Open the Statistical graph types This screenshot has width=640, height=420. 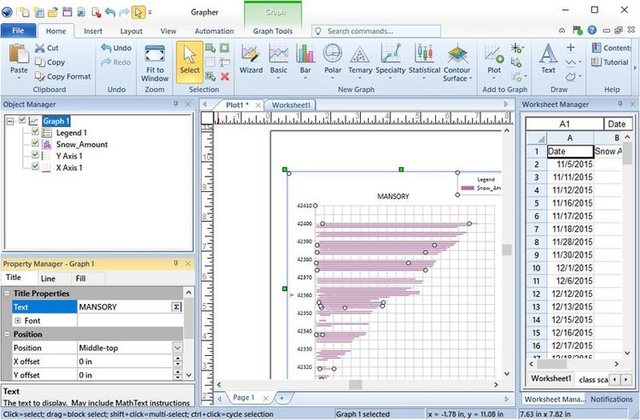424,60
